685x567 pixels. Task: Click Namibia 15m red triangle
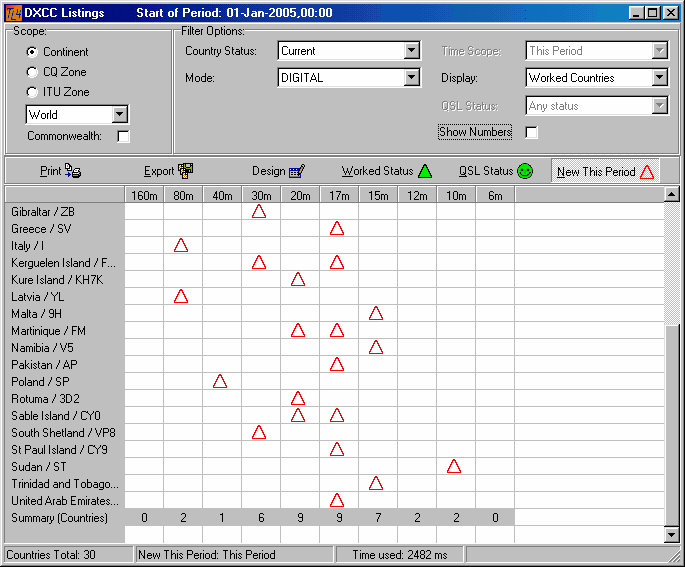coord(376,347)
